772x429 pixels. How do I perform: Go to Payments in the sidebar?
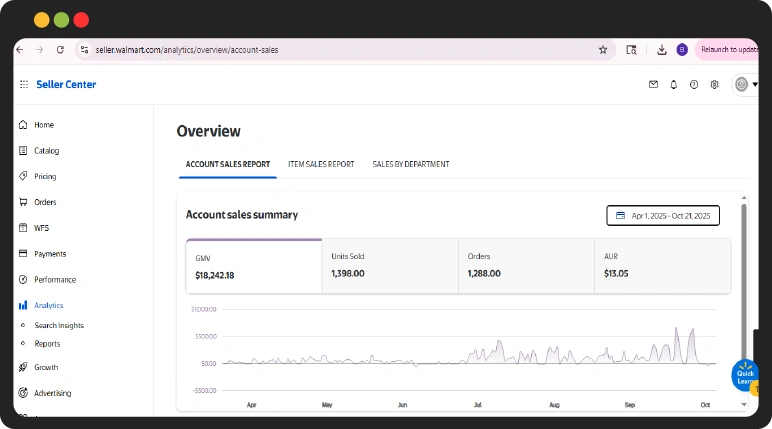pos(50,254)
